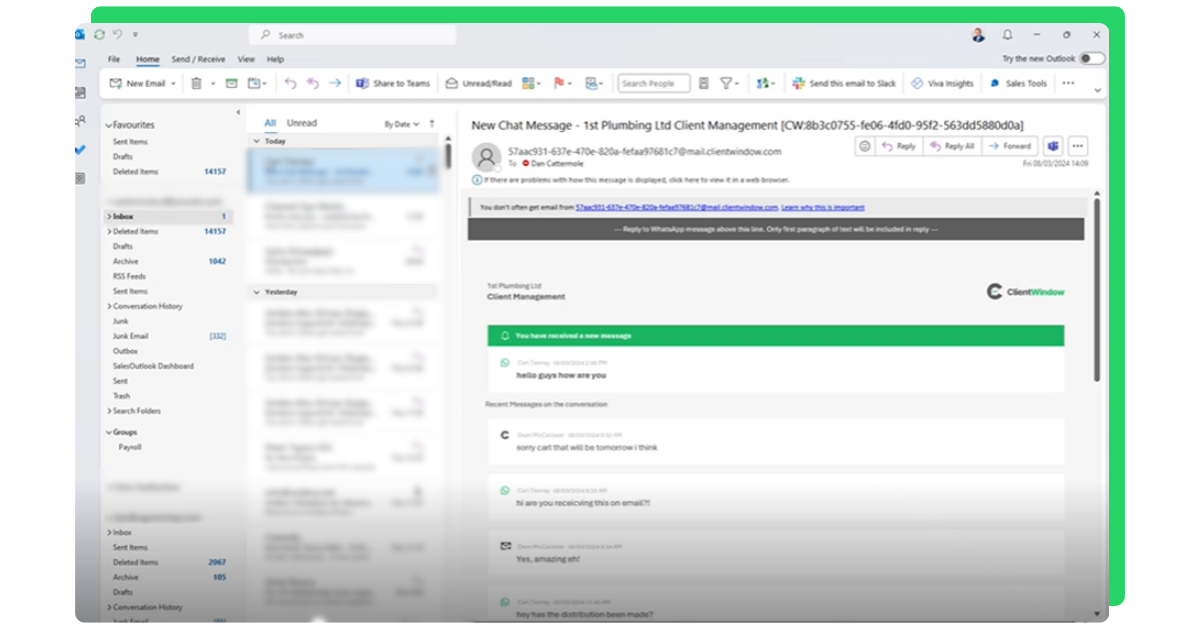Click the account profile picture

tap(978, 34)
